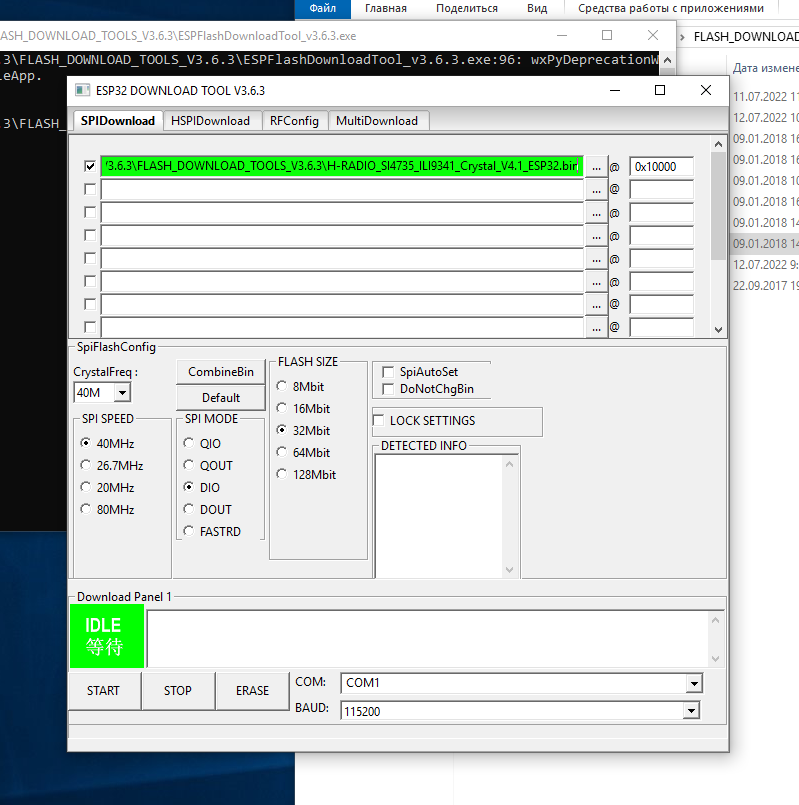799x805 pixels.
Task: Open the COM port dropdown showing COM1
Action: point(694,683)
